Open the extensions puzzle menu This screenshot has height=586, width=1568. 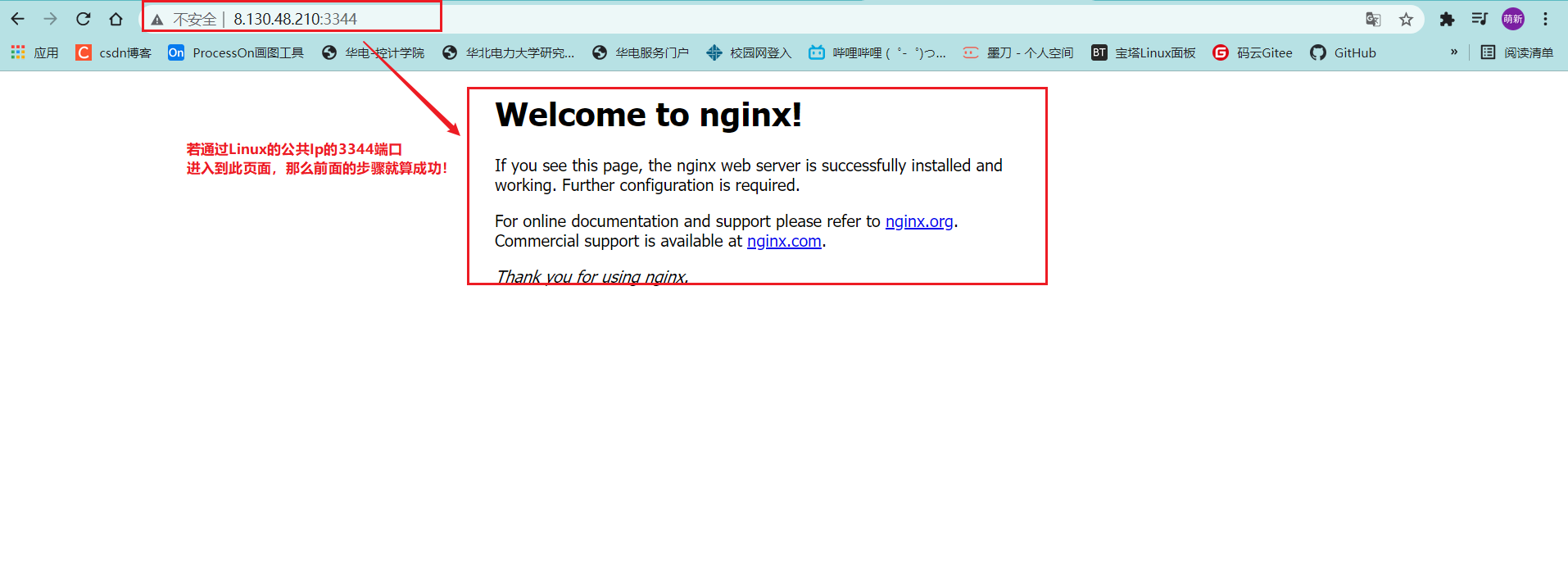click(x=1447, y=19)
